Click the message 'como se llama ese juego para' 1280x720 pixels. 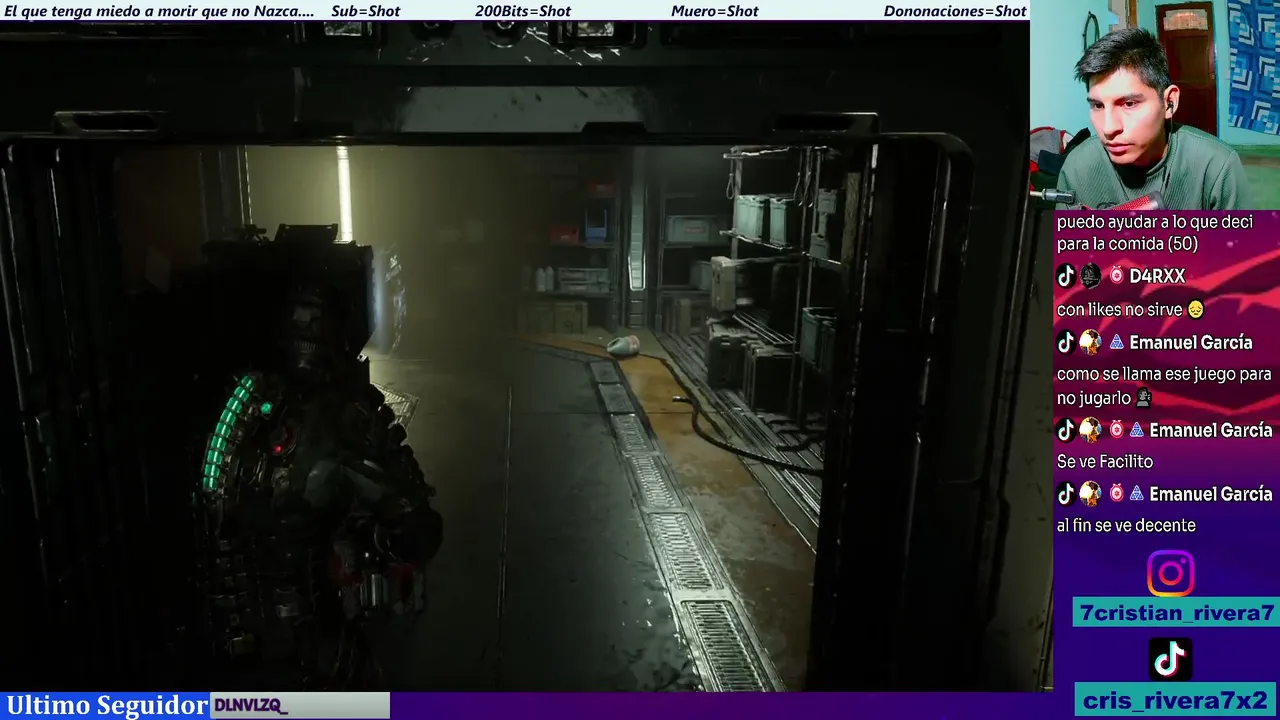[1164, 374]
